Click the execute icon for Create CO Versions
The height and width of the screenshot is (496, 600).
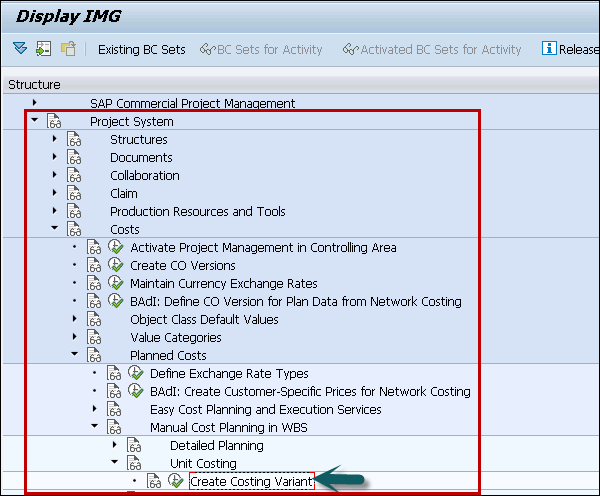click(x=116, y=266)
